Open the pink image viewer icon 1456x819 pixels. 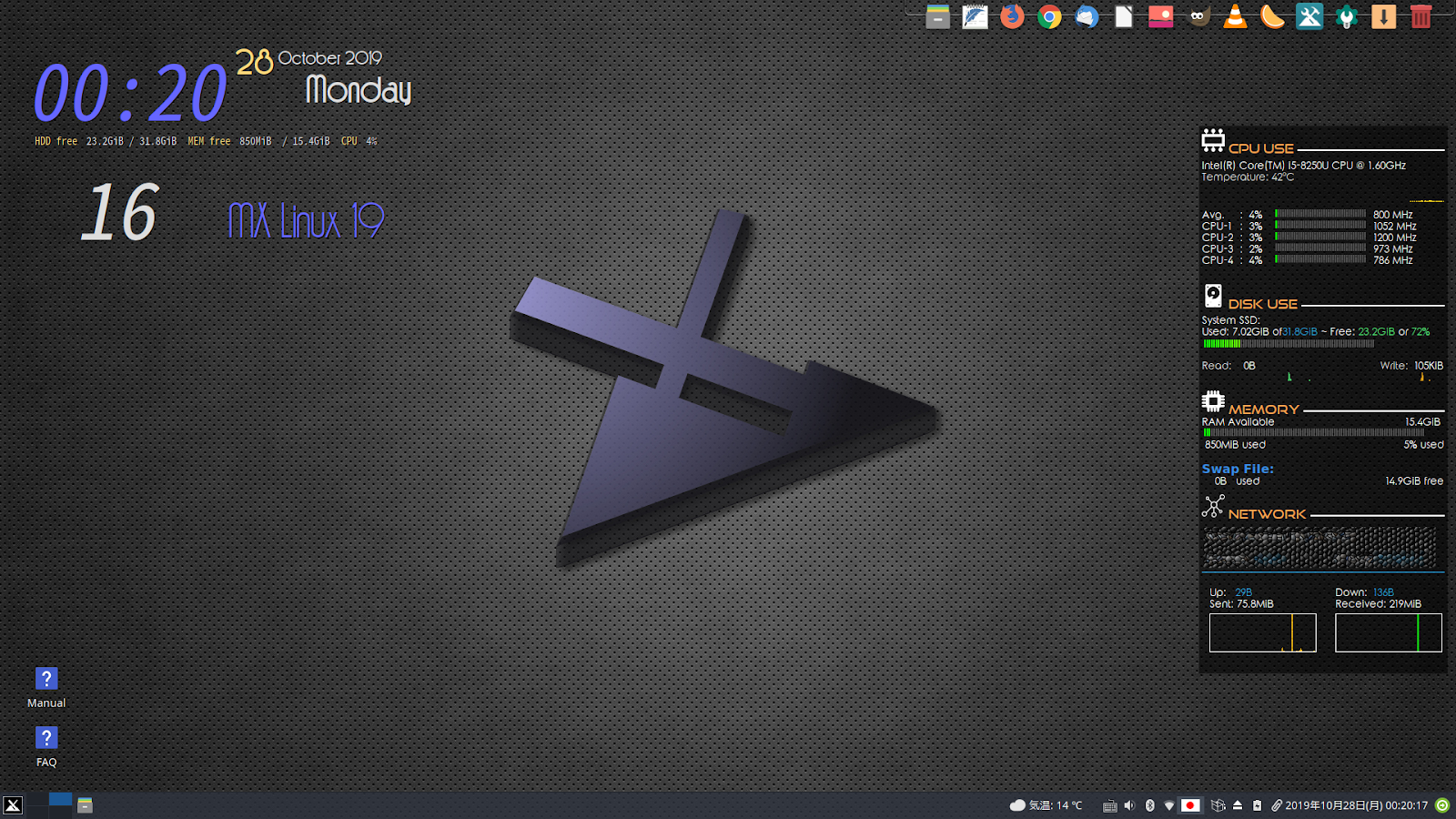(x=1161, y=16)
